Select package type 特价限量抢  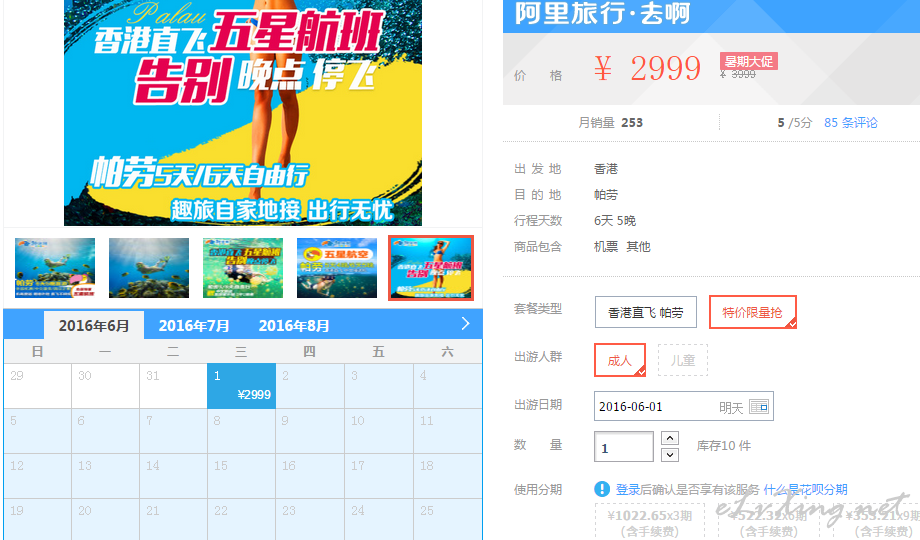[753, 312]
